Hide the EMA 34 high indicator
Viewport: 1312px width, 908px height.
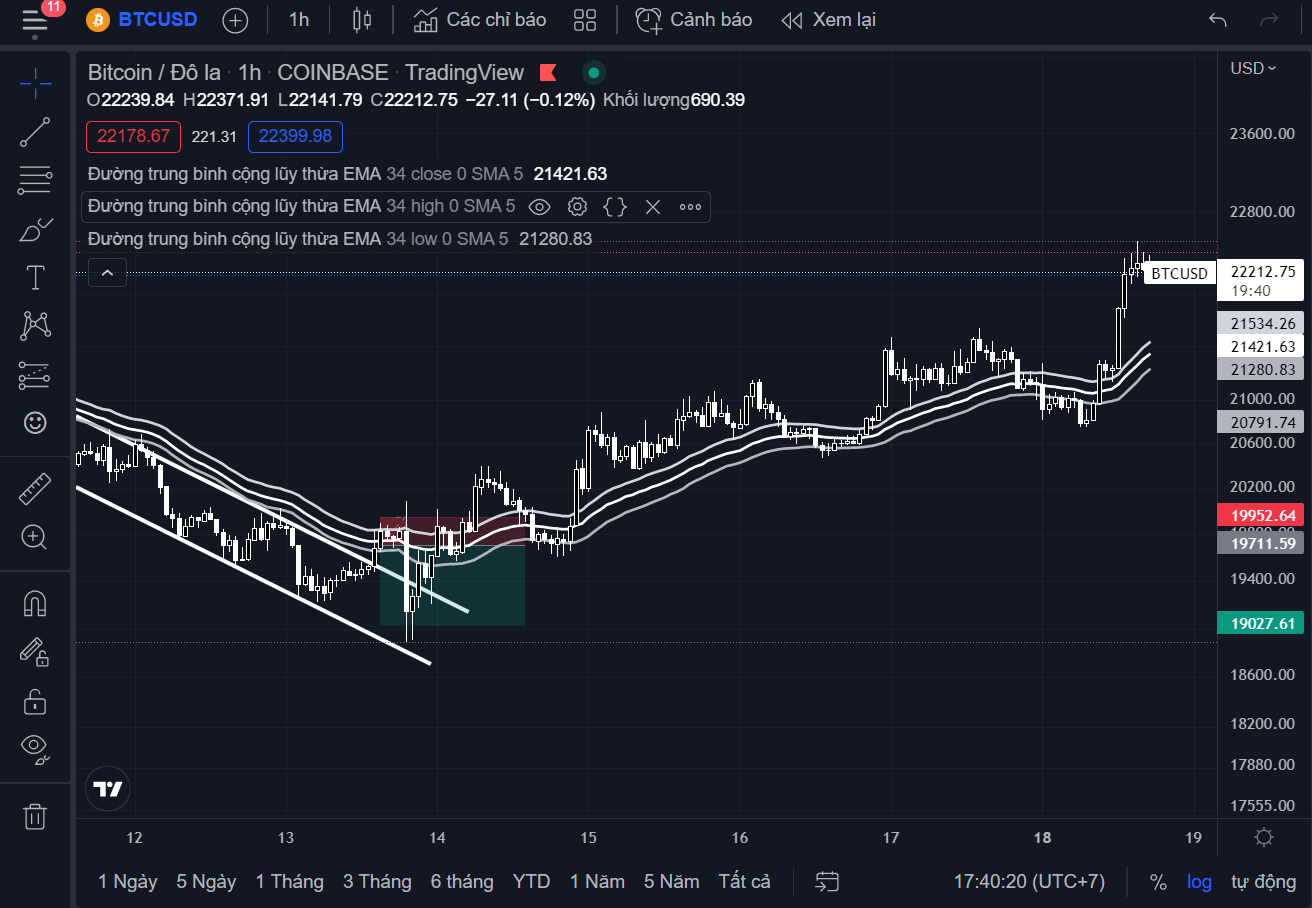coord(539,207)
